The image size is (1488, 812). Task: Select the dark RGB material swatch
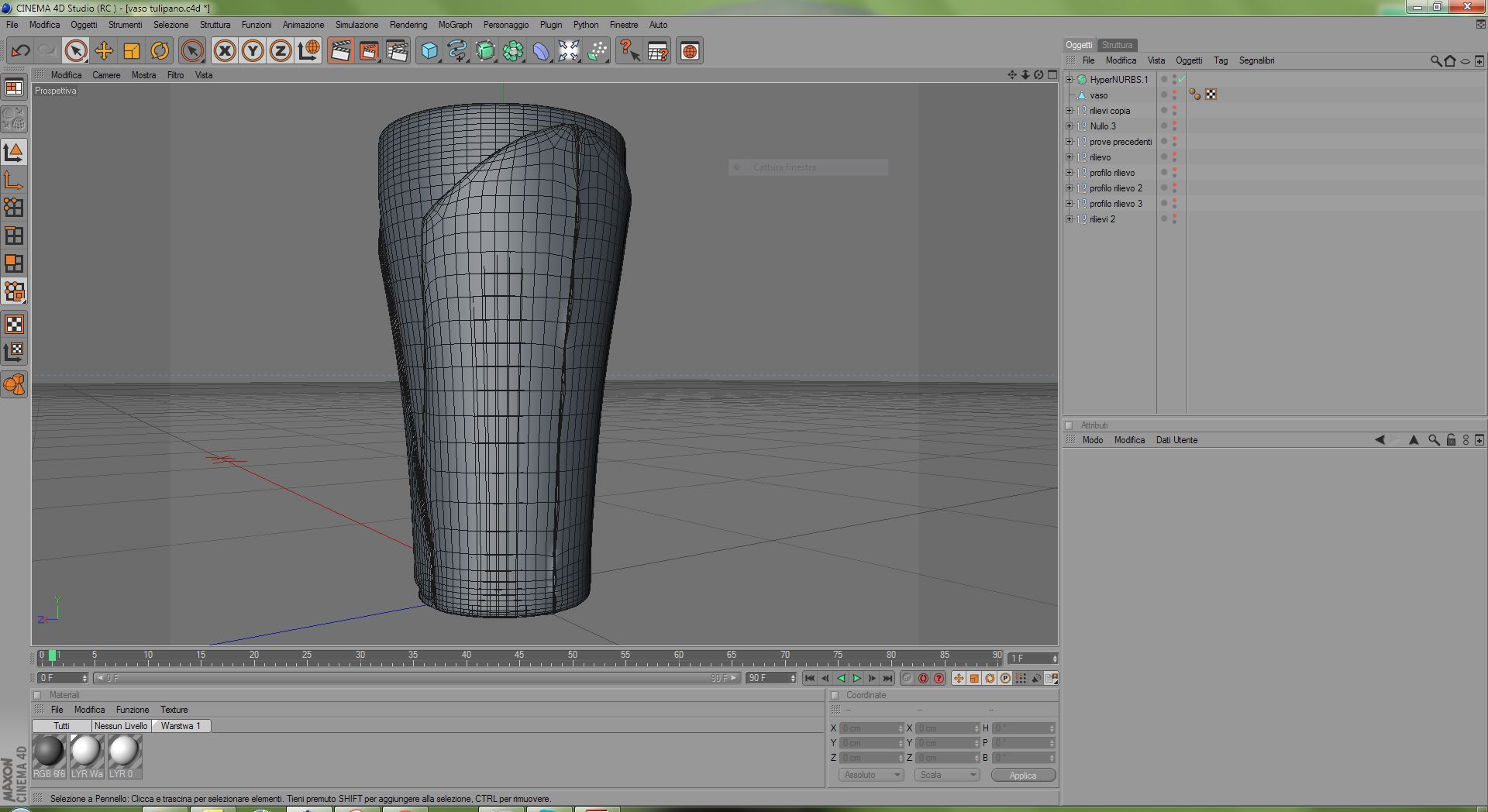(49, 752)
